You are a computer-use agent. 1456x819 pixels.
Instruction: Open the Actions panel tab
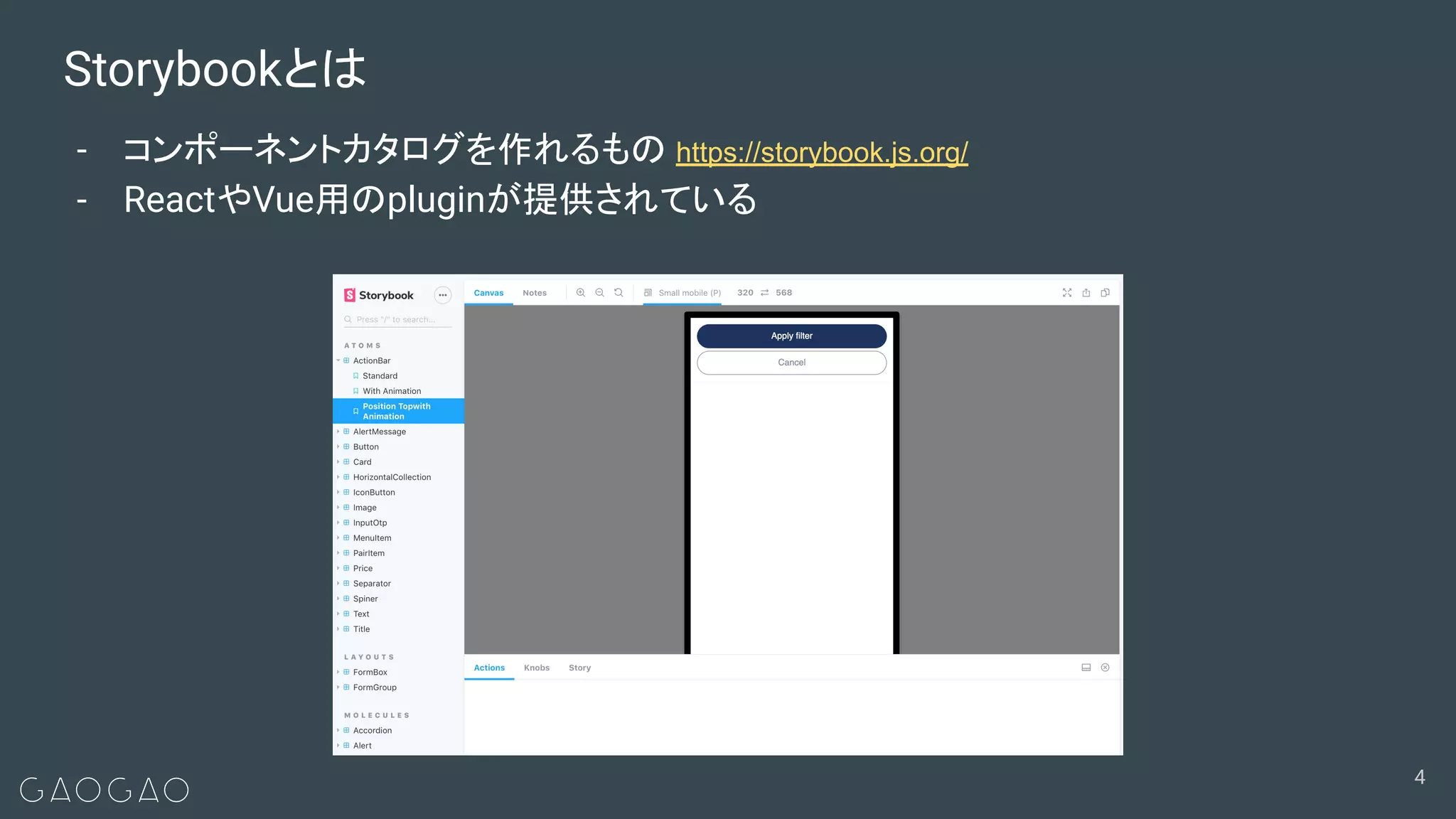point(489,668)
